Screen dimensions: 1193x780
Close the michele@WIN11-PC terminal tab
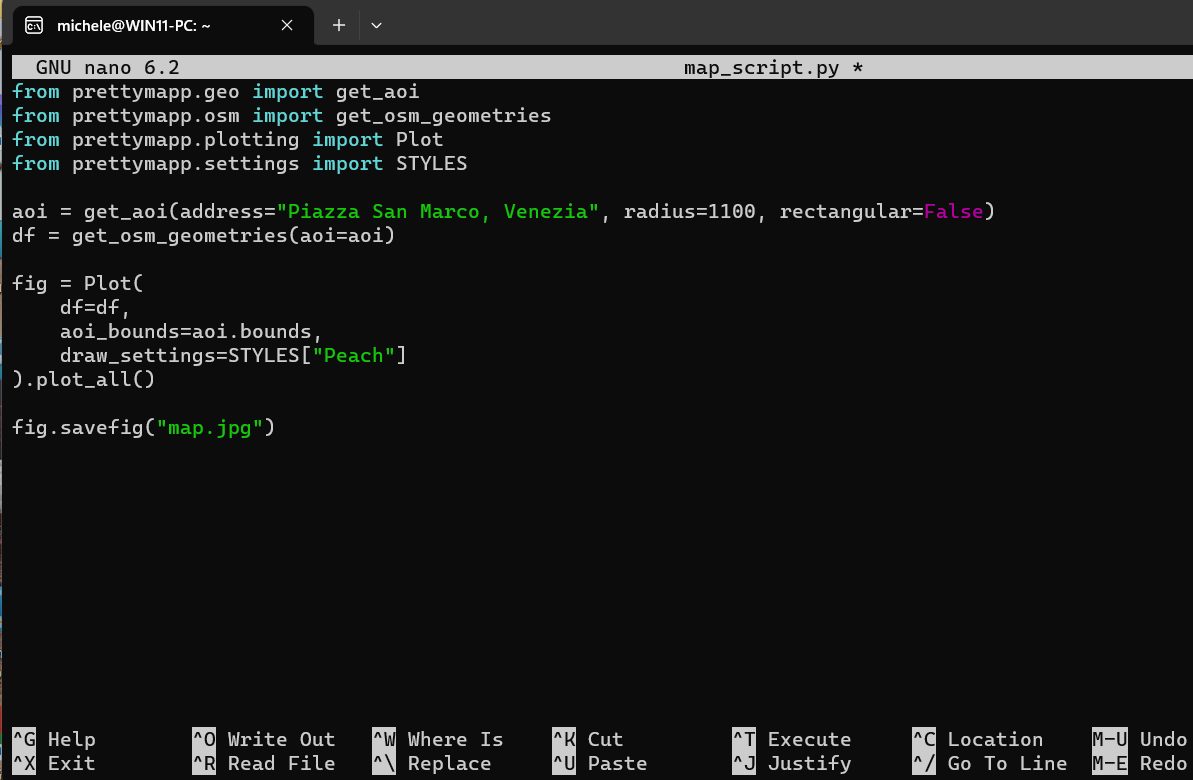point(286,25)
